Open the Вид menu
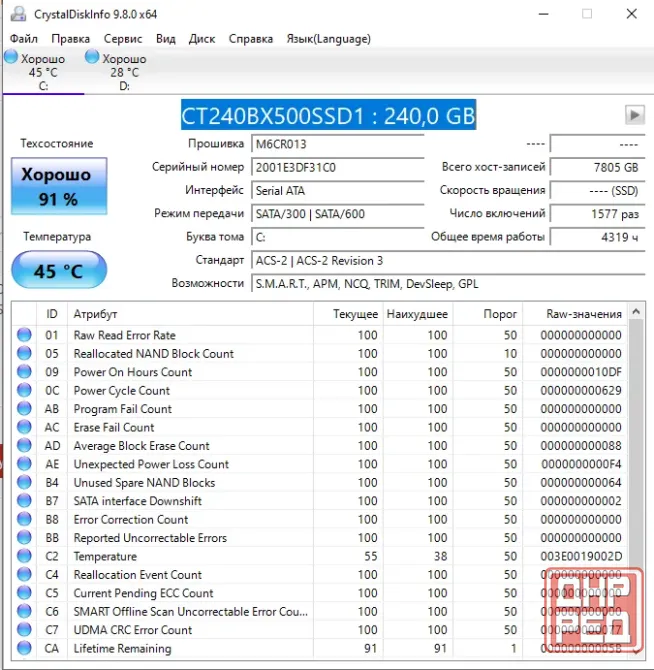 [x=166, y=39]
